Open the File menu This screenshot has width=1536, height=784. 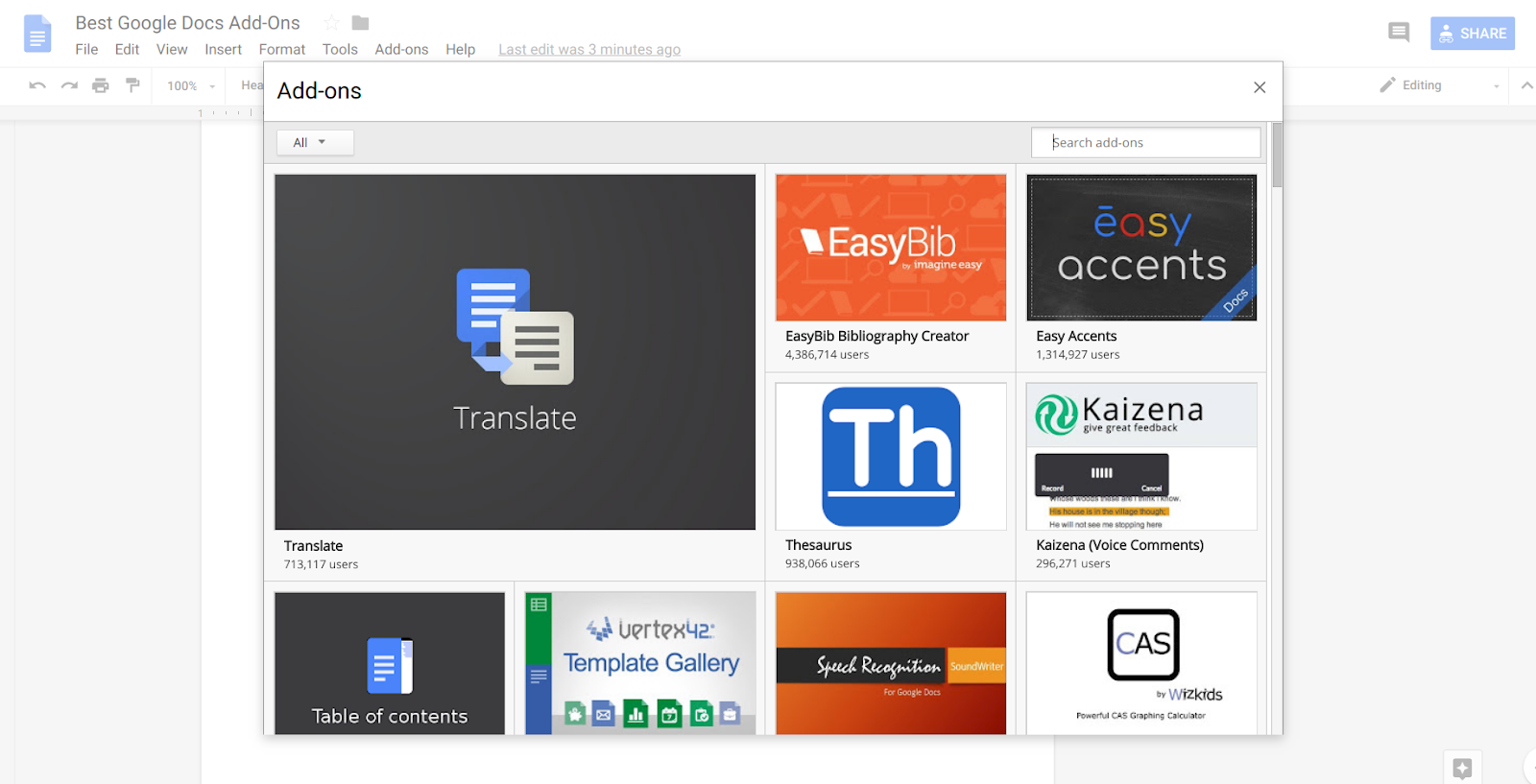point(86,49)
